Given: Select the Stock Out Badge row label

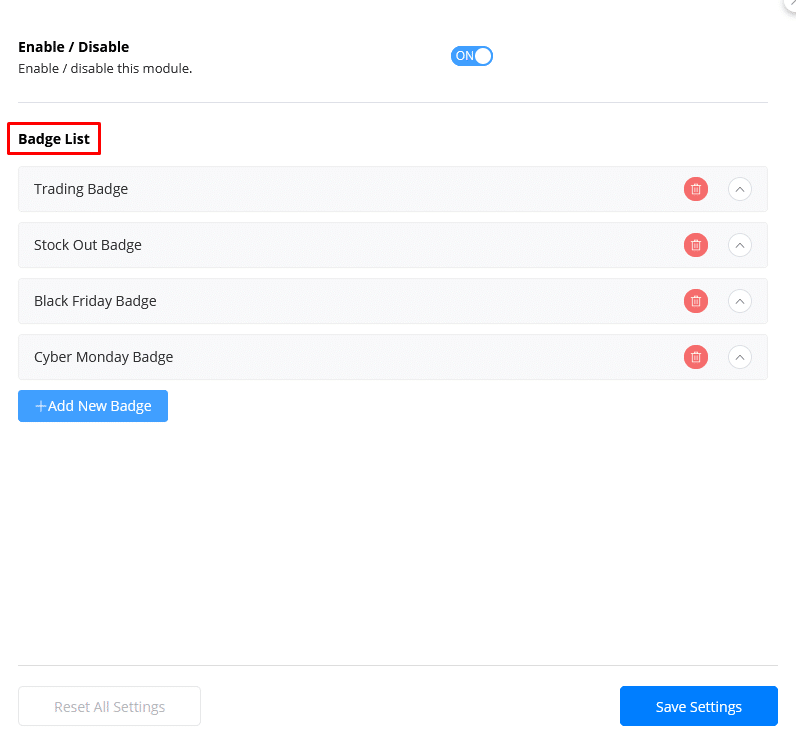Looking at the screenshot, I should click(x=88, y=245).
